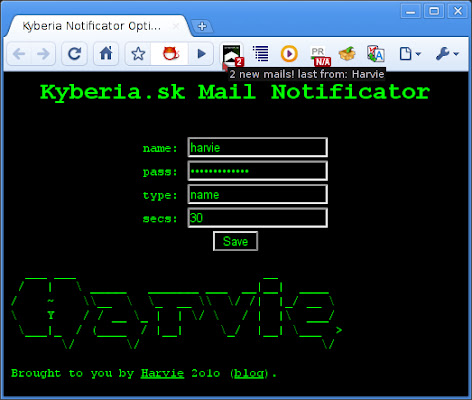Viewport: 472px width, 400px height.
Task: Click the type field containing name
Action: [x=257, y=194]
